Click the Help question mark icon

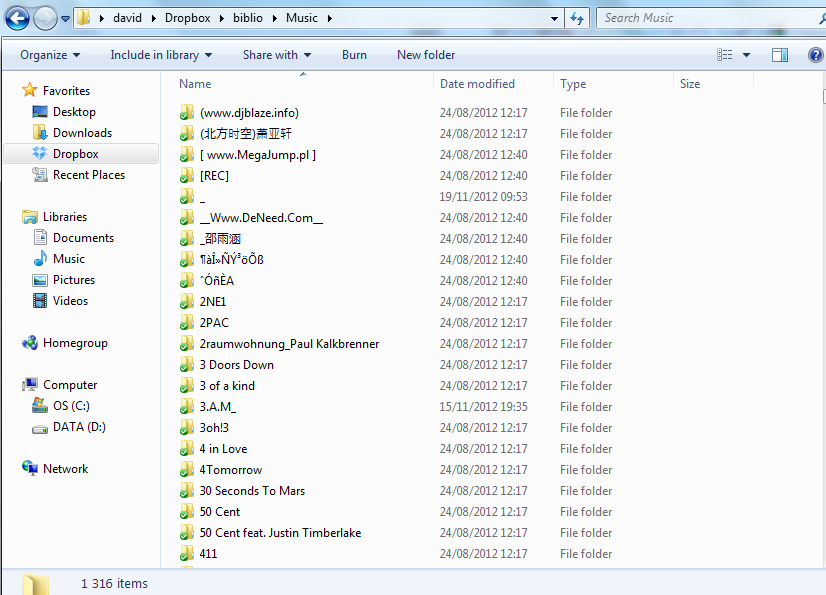click(x=814, y=55)
